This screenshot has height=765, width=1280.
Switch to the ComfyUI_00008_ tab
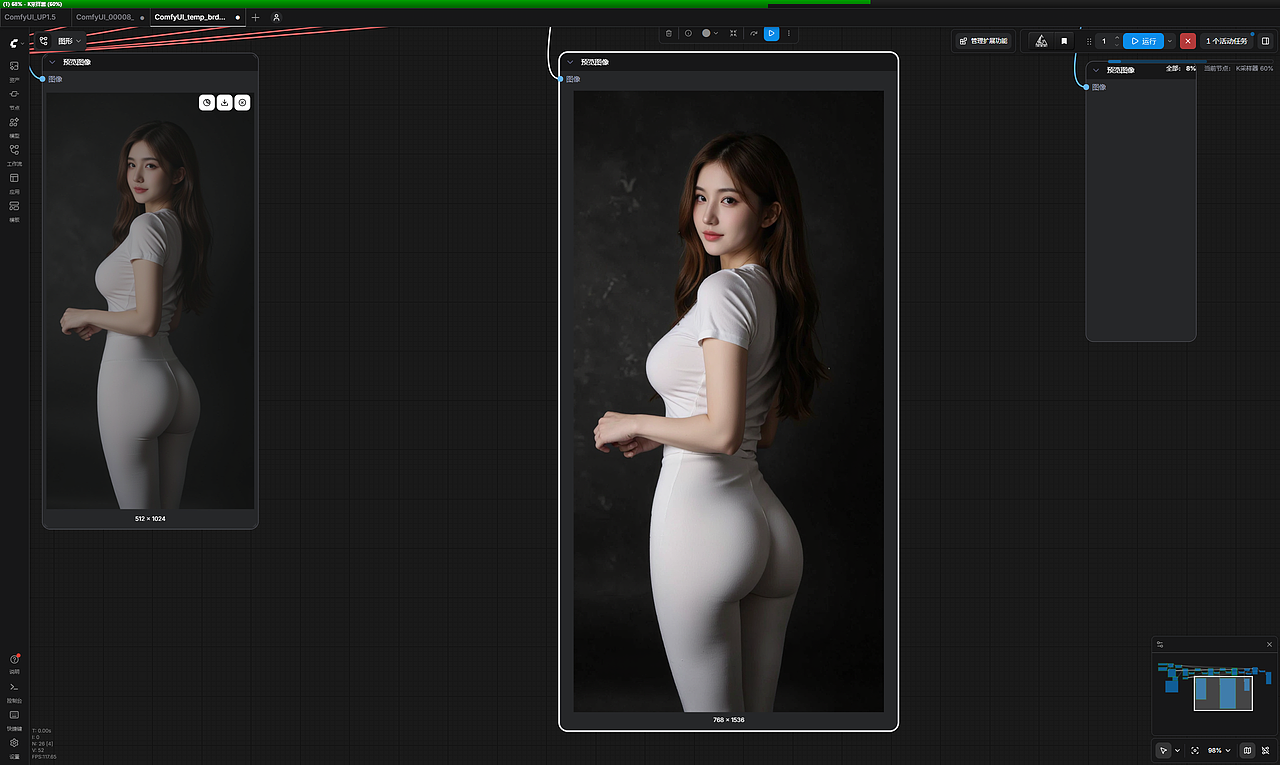[x=109, y=17]
